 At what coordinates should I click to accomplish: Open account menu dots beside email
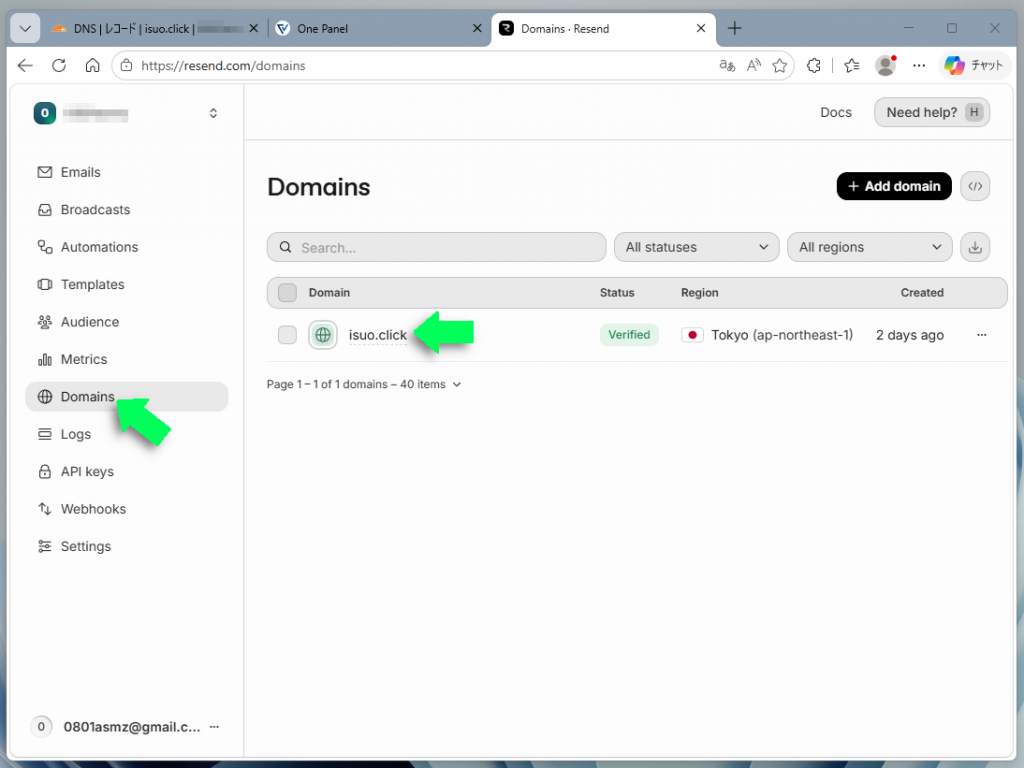(x=214, y=727)
